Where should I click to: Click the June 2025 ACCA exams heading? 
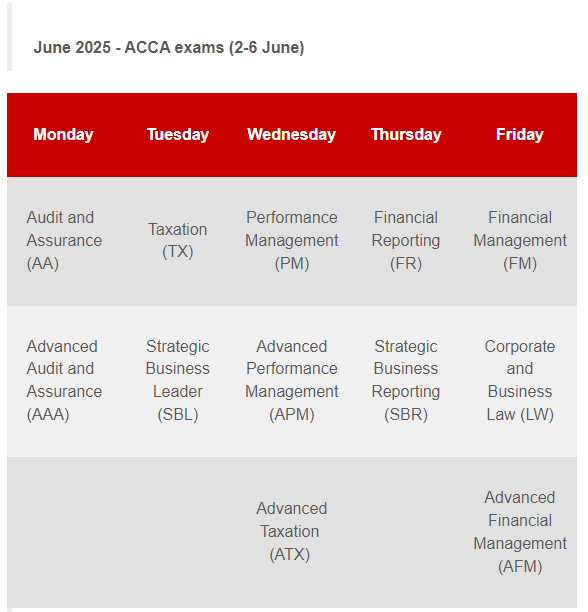(x=169, y=48)
